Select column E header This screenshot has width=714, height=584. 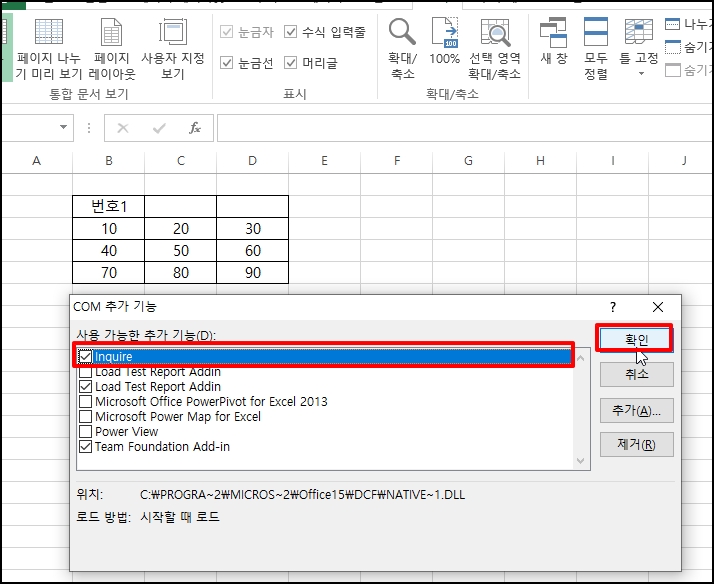click(x=325, y=161)
